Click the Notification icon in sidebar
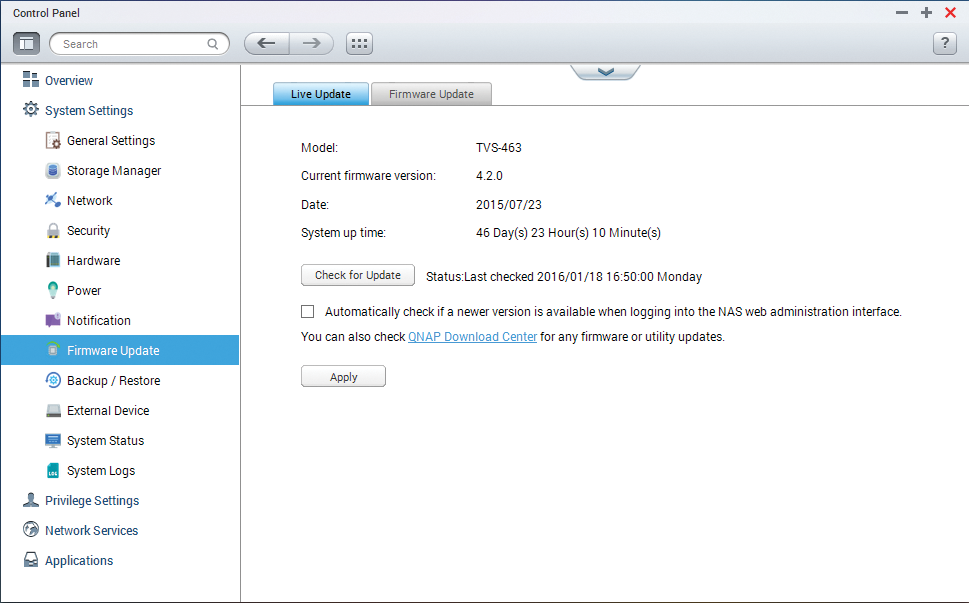969x603 pixels. [x=54, y=321]
